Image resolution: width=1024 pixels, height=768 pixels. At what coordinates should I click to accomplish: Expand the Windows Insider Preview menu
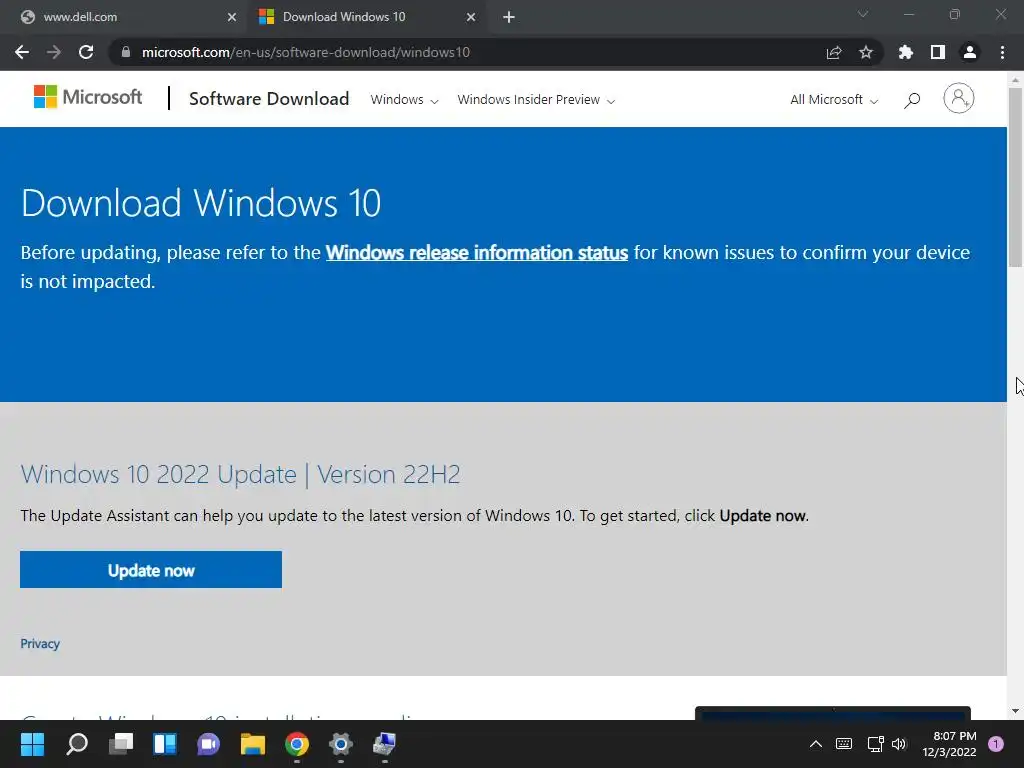click(536, 99)
